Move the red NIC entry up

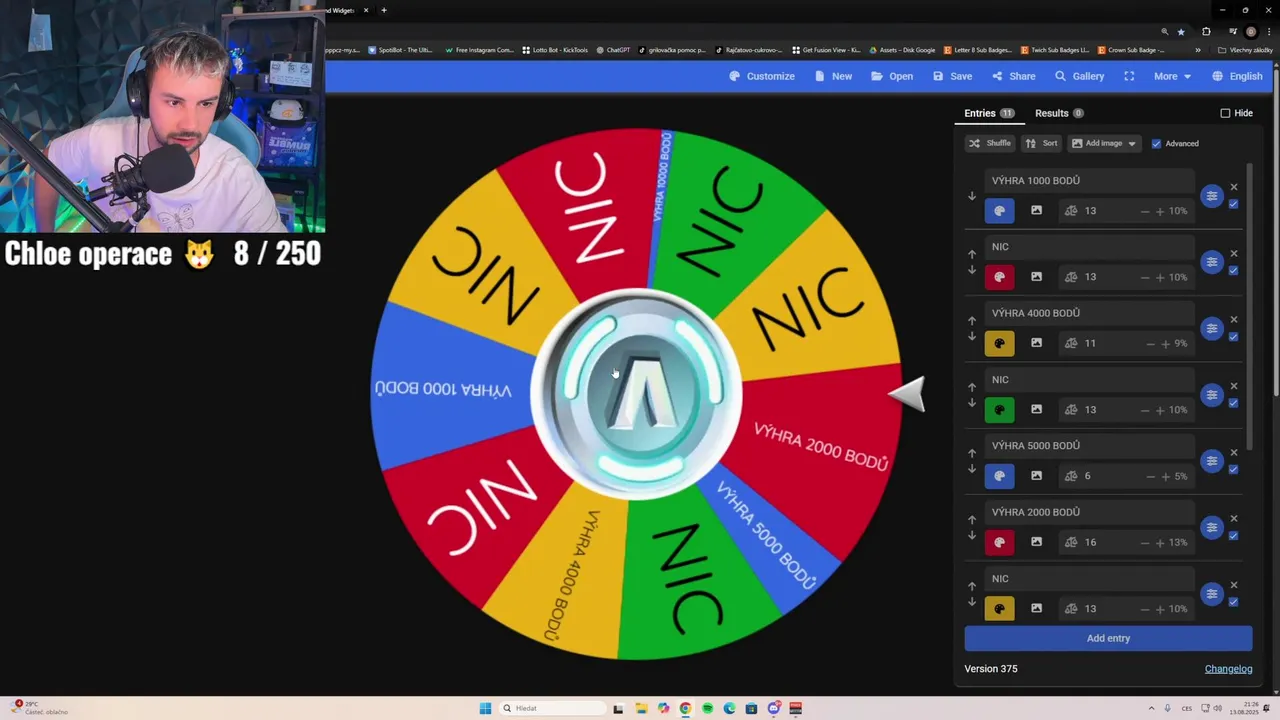(x=972, y=254)
